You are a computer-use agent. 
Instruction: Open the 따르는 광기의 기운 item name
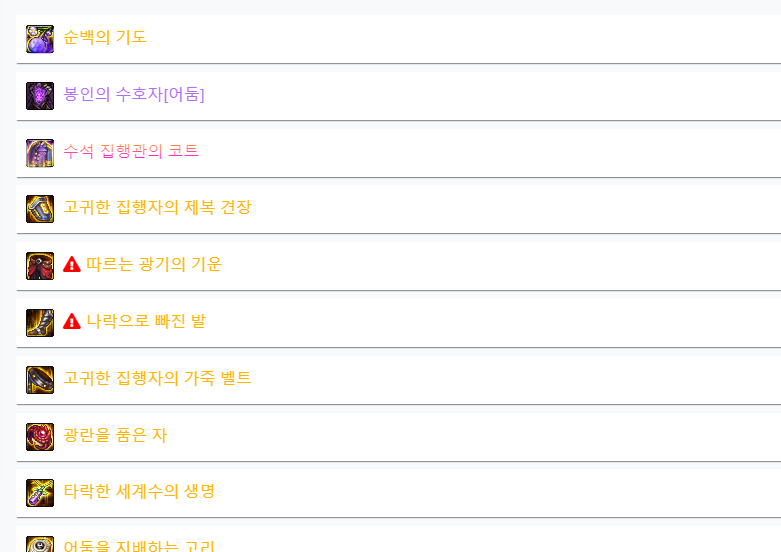(154, 264)
